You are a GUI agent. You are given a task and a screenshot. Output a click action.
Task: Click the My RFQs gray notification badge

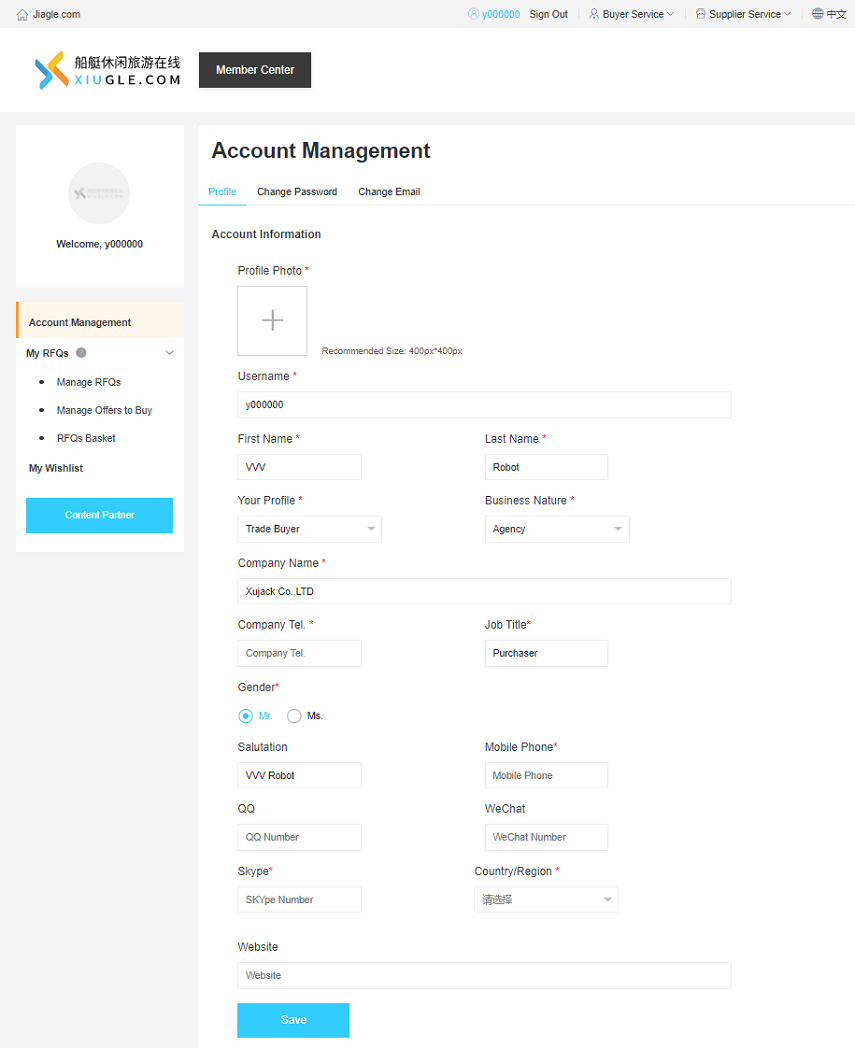coord(81,352)
